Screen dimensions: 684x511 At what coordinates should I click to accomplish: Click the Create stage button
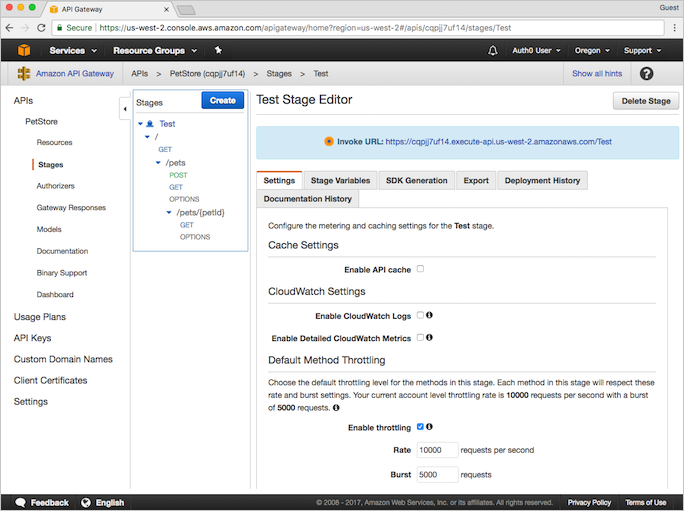222,100
